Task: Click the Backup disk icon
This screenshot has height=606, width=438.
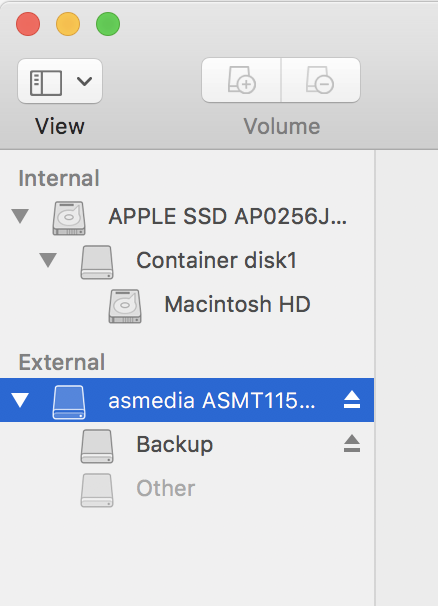Action: 97,446
